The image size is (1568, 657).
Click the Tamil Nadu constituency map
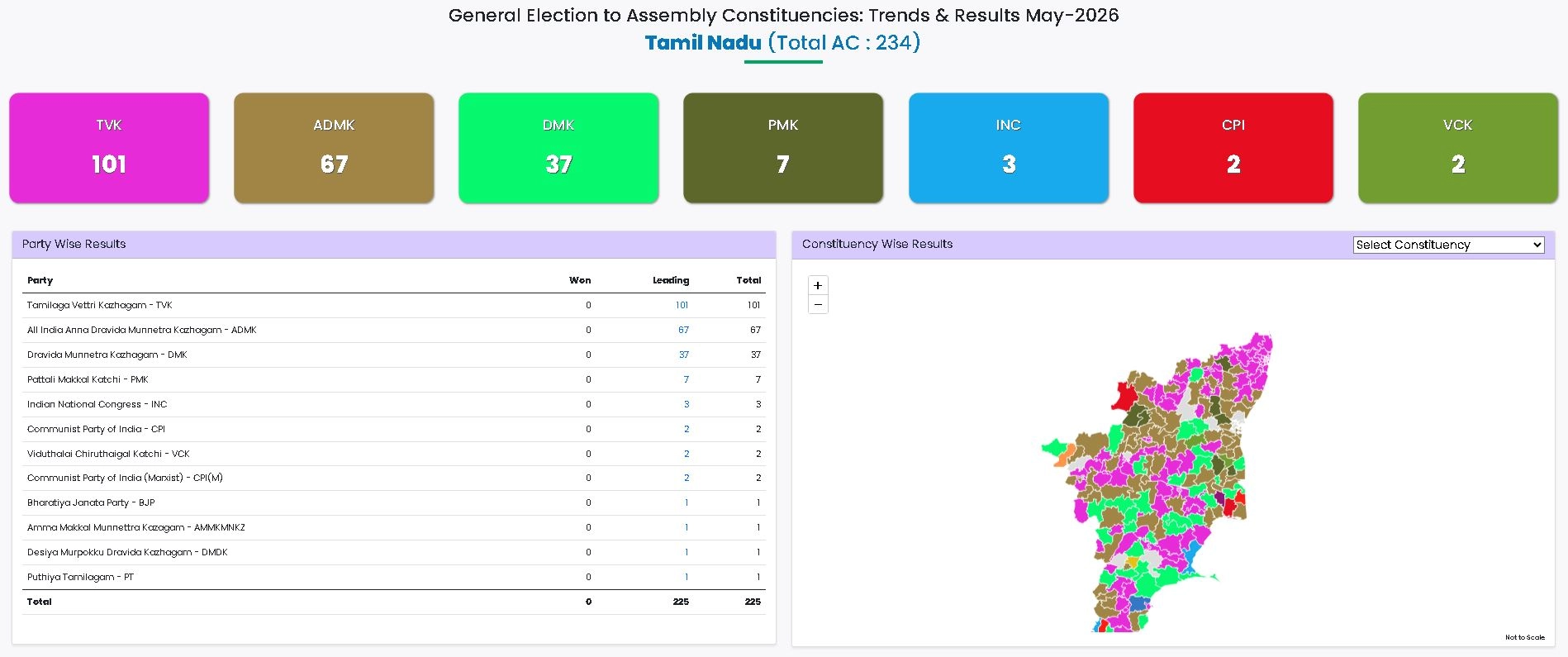tap(1157, 483)
